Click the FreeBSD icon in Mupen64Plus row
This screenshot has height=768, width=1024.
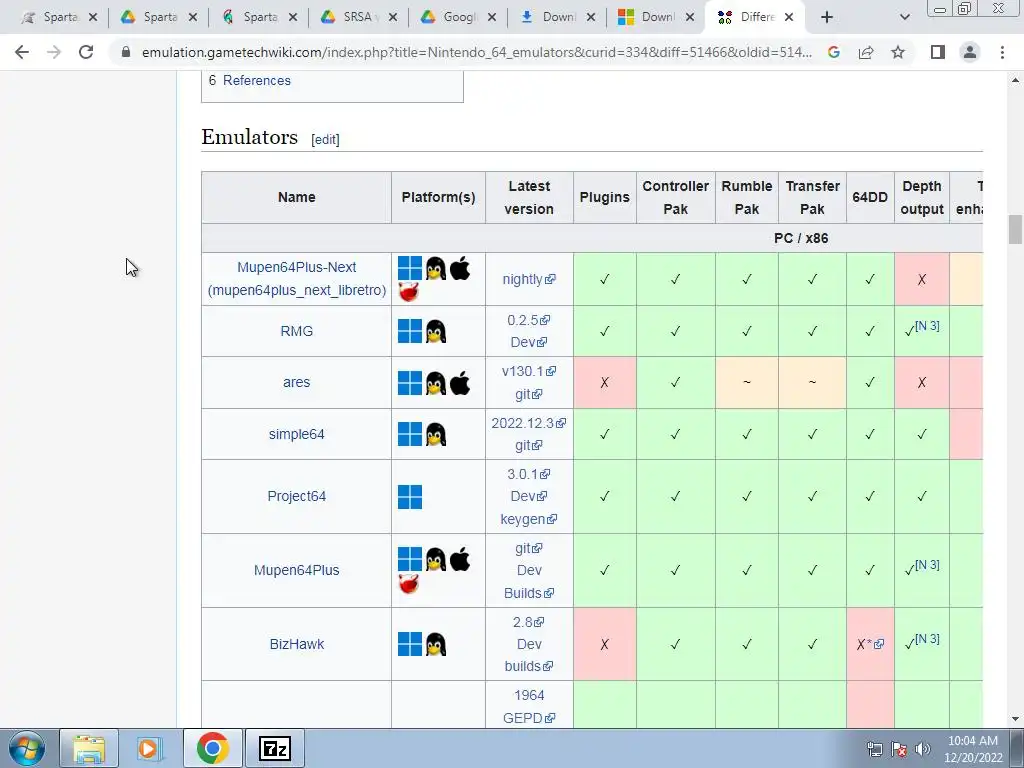click(x=409, y=584)
